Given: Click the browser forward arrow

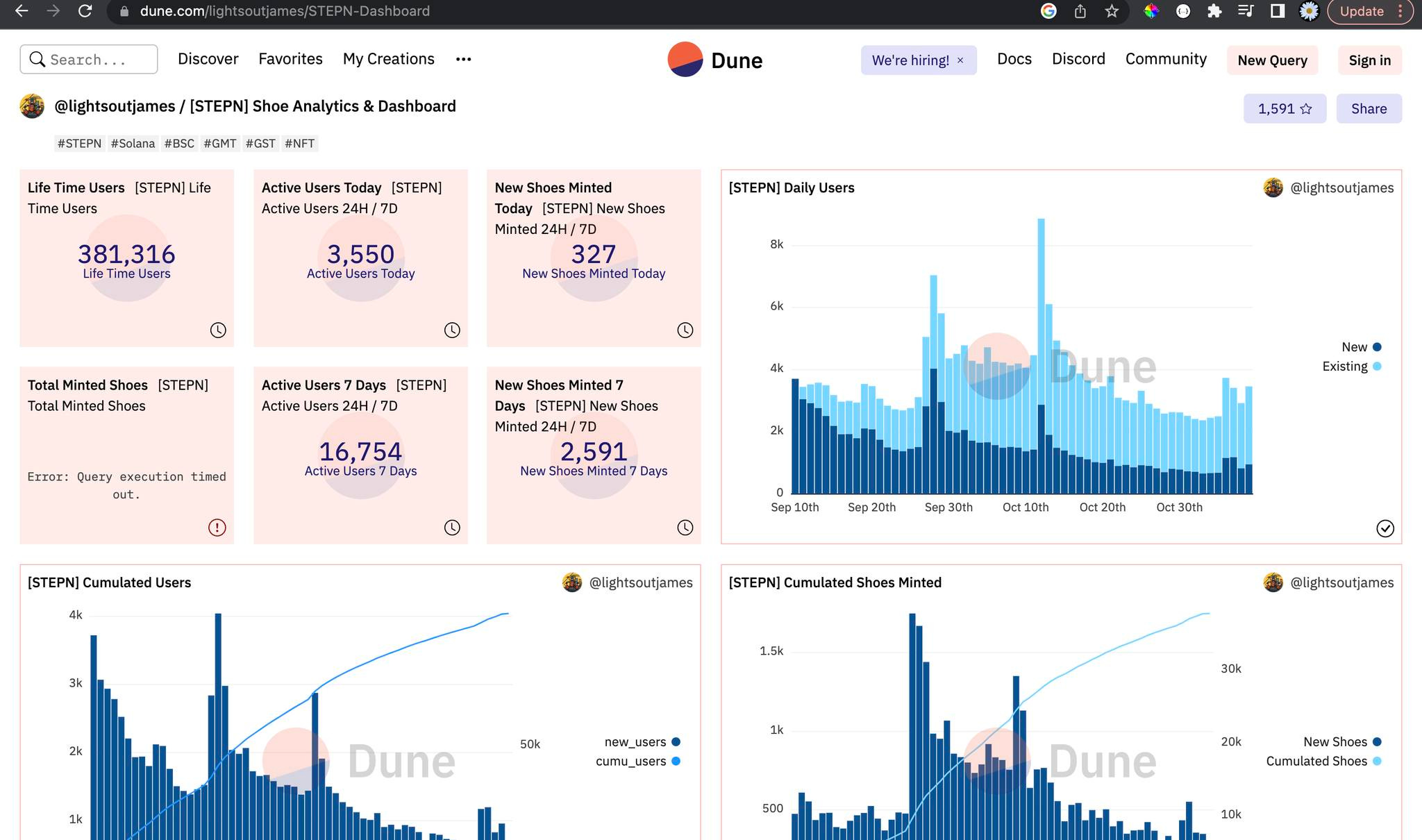Looking at the screenshot, I should point(53,11).
